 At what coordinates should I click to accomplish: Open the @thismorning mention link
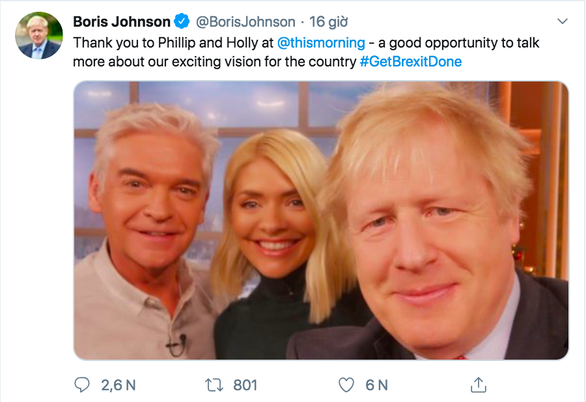[x=321, y=43]
